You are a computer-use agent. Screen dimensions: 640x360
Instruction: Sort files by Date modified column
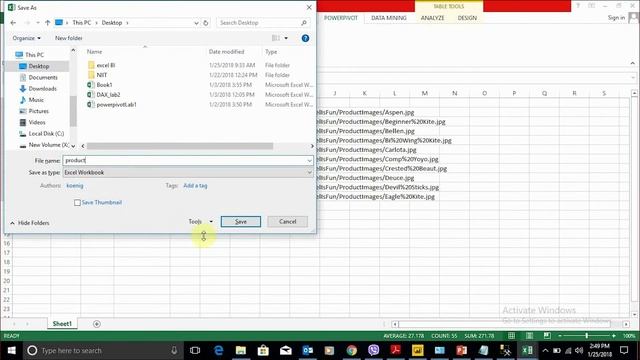[227, 52]
